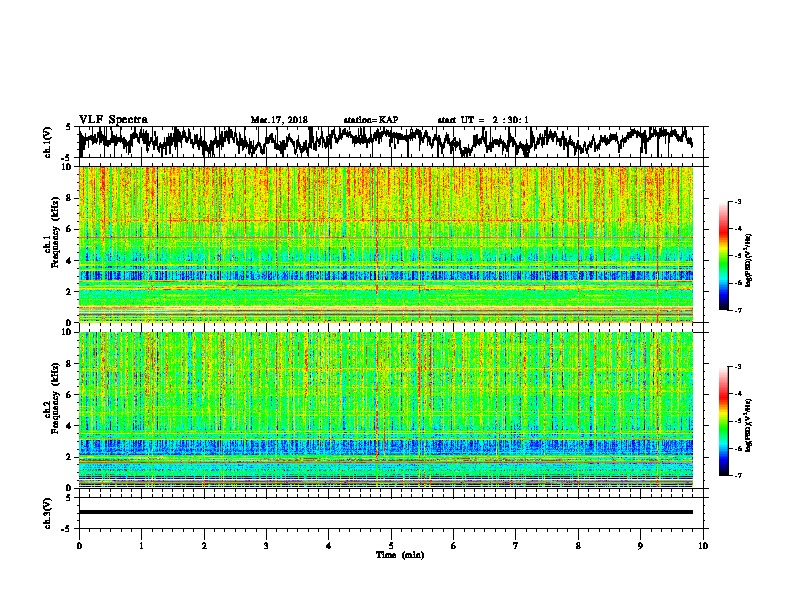Click the "2" kHz tick of ch.2 spectrogram
This screenshot has width=792, height=612.
pos(69,457)
